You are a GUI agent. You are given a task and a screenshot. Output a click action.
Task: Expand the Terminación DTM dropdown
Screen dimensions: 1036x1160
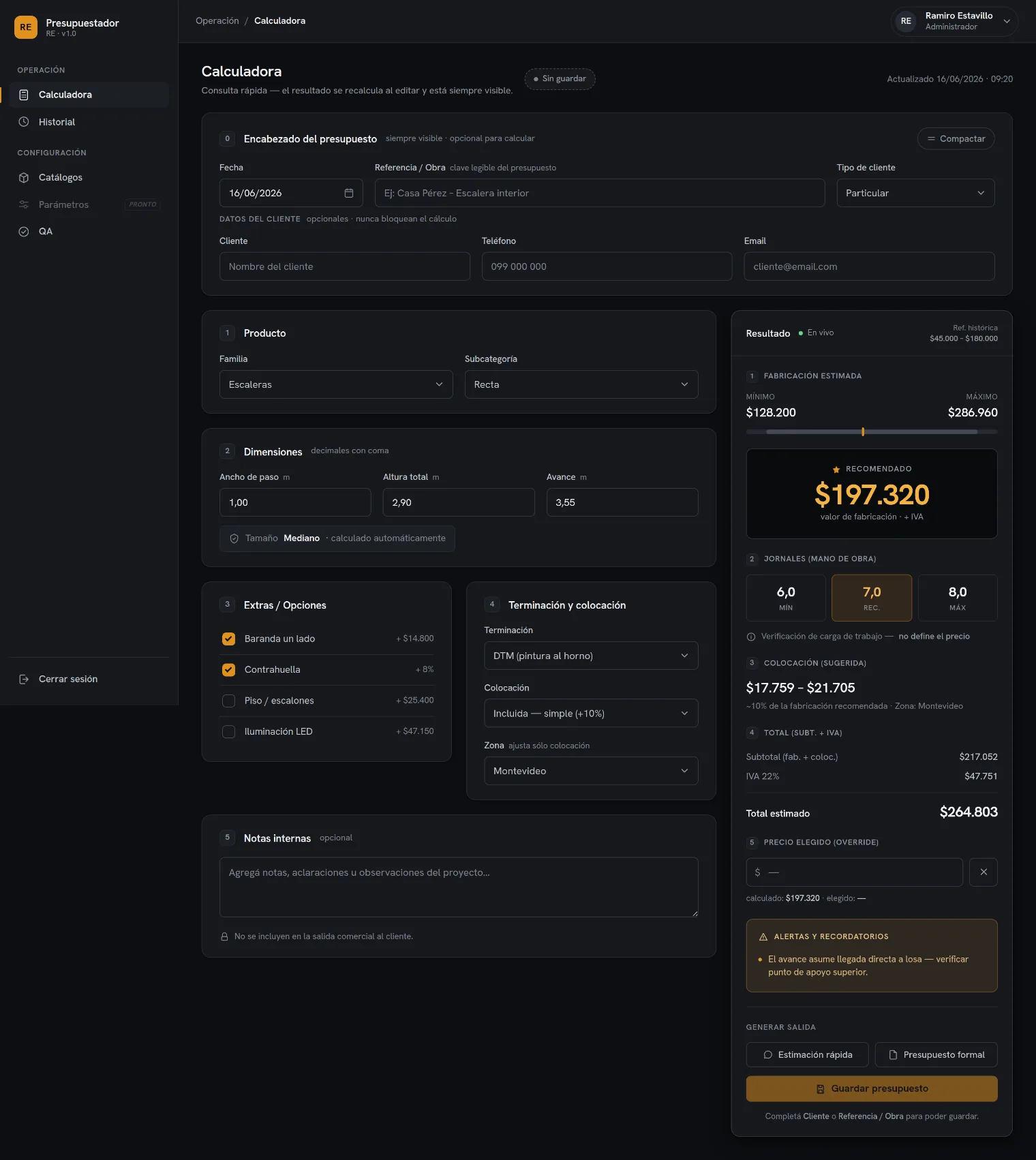591,656
